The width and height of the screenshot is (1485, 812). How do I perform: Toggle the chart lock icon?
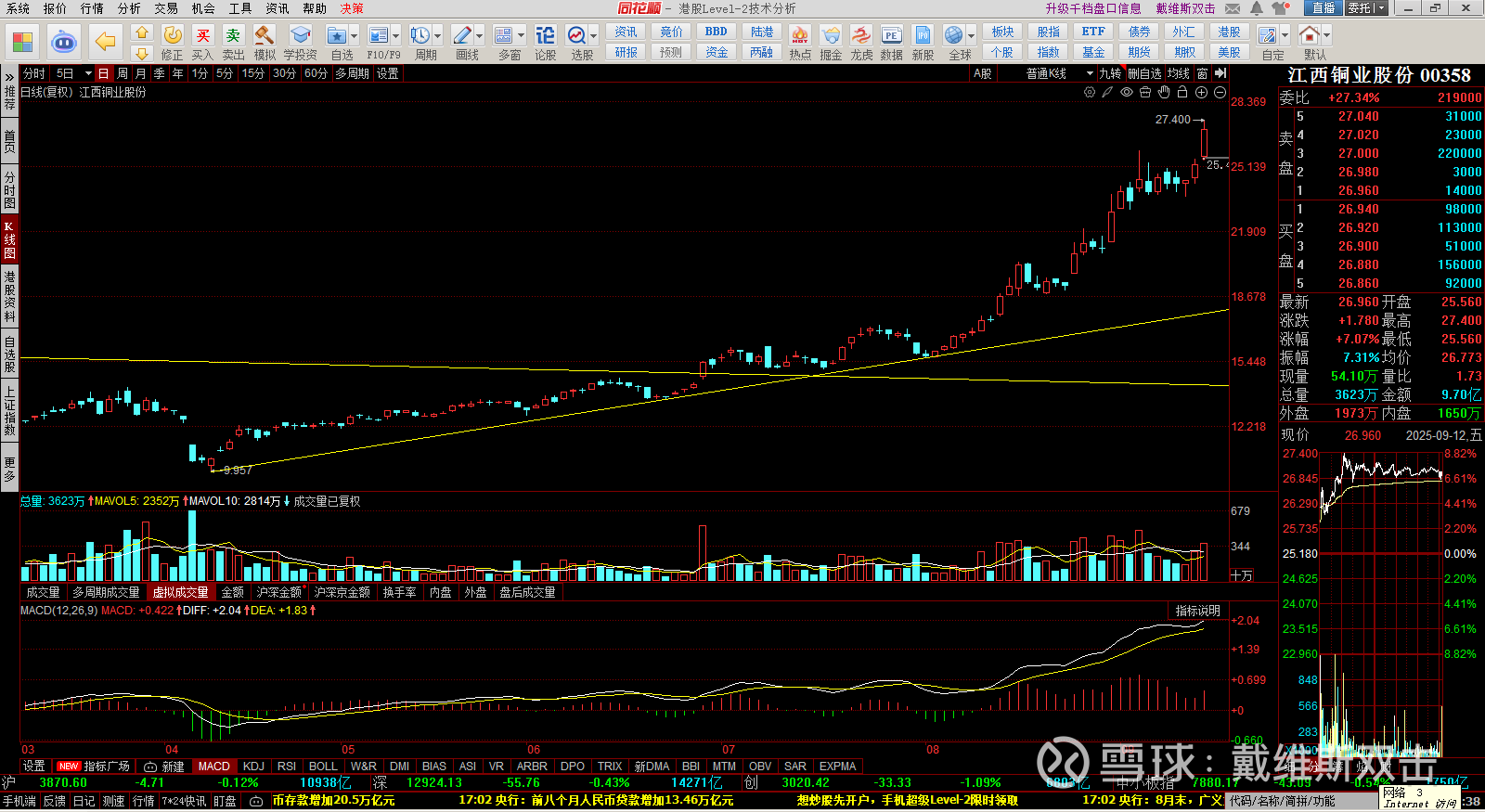coord(1182,92)
